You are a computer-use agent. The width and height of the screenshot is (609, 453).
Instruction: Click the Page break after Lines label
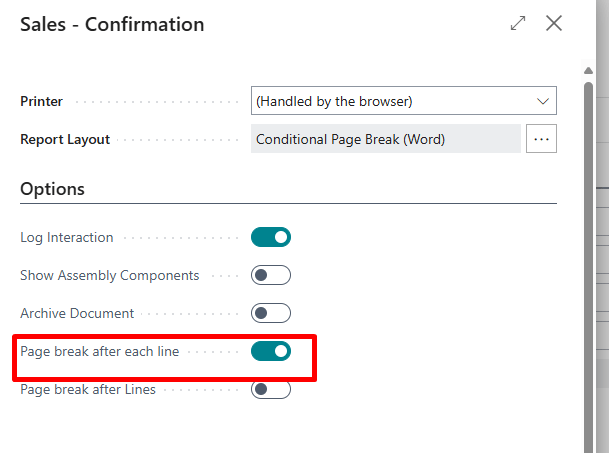[88, 389]
